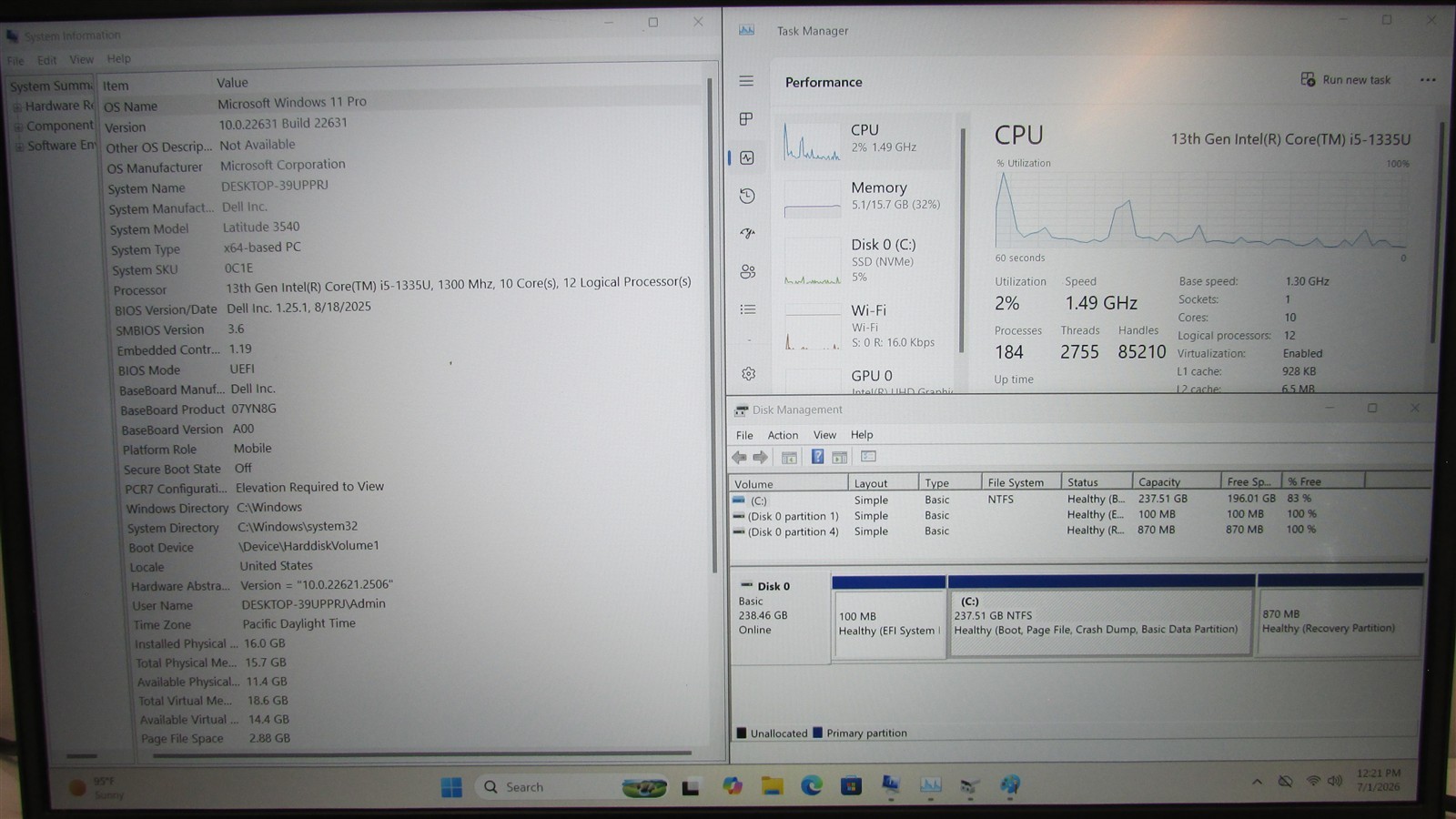Open Windows Start button
1456x819 pixels.
tap(451, 787)
